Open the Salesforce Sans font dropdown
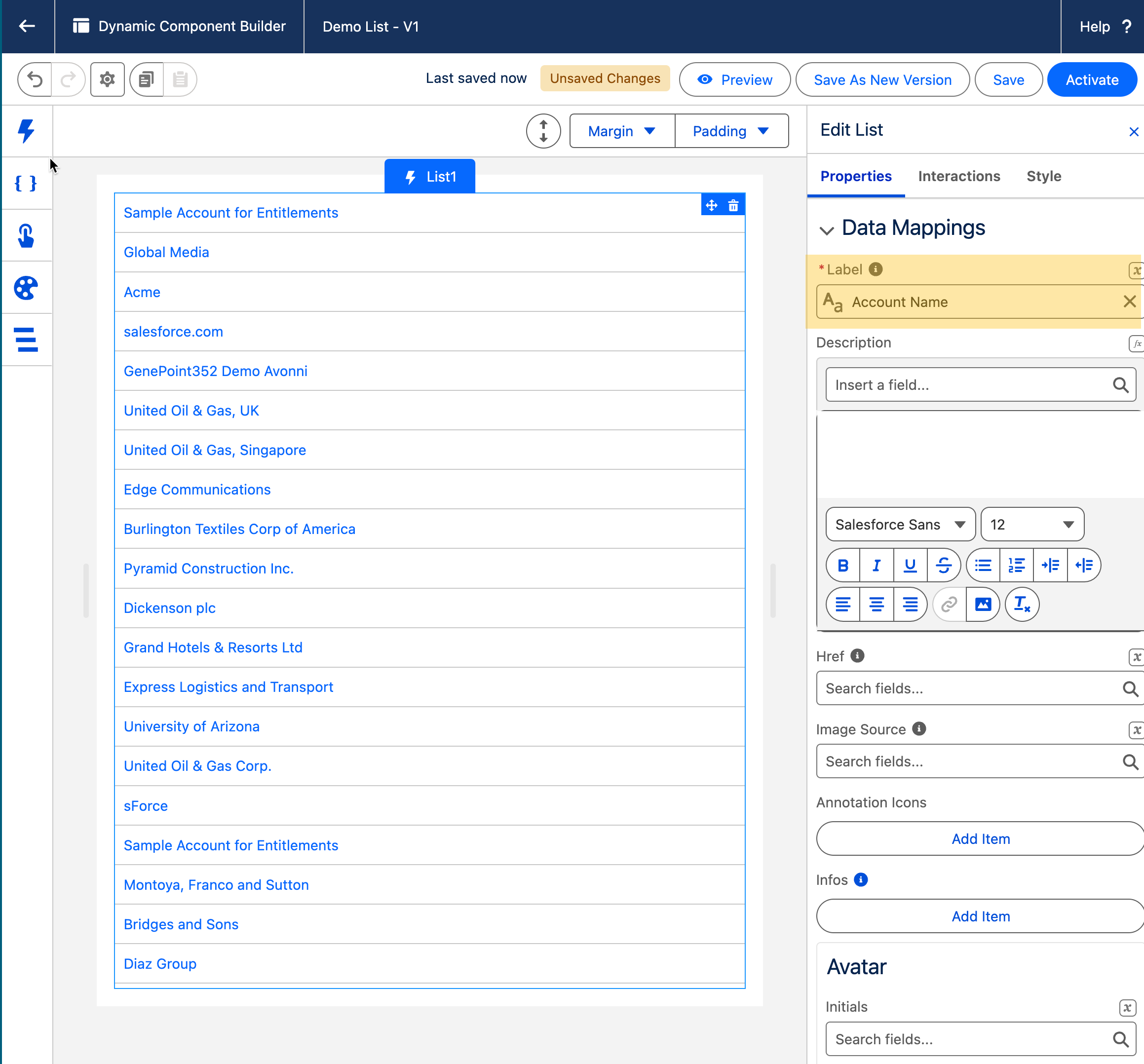 [x=901, y=525]
